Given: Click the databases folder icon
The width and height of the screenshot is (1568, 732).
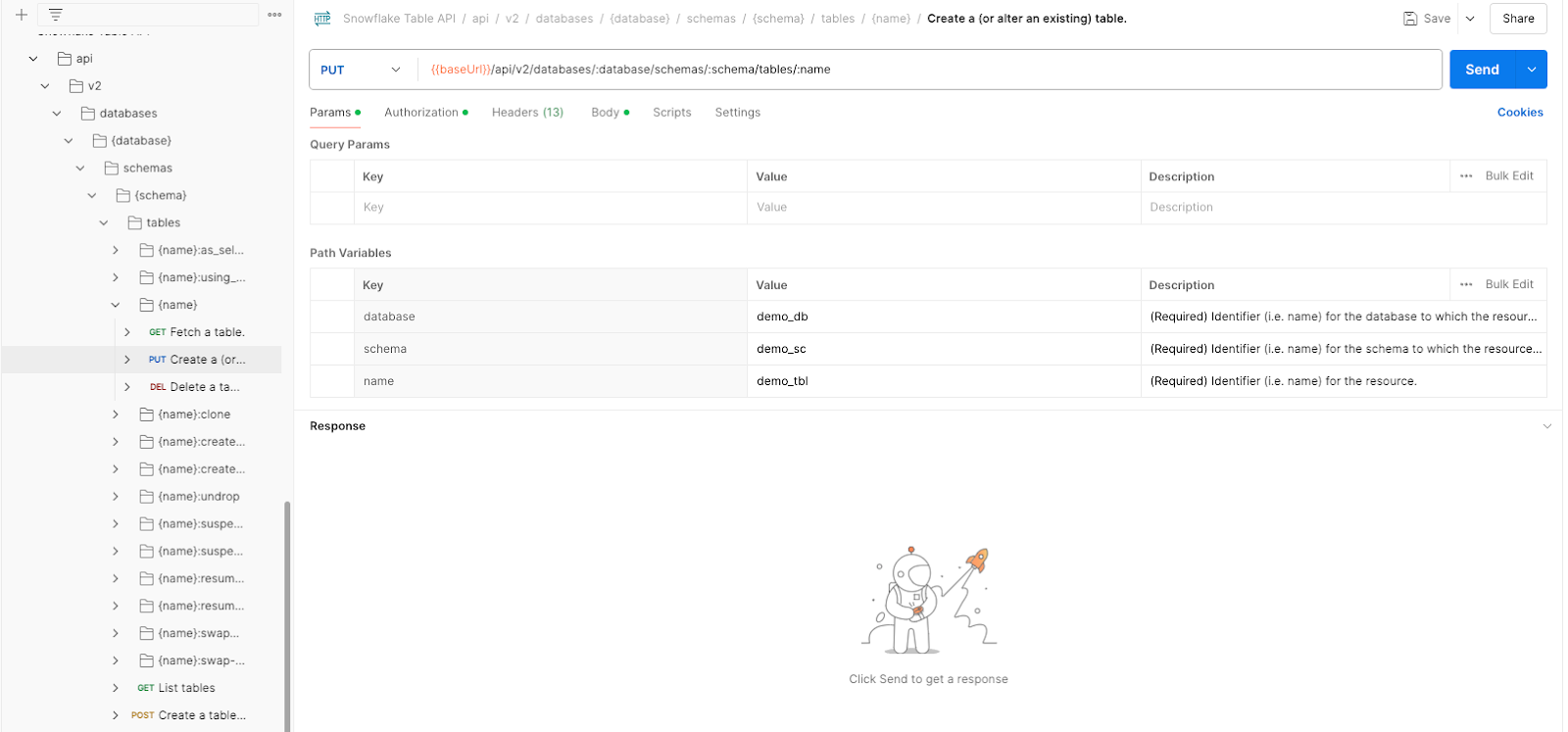Looking at the screenshot, I should click(88, 114).
